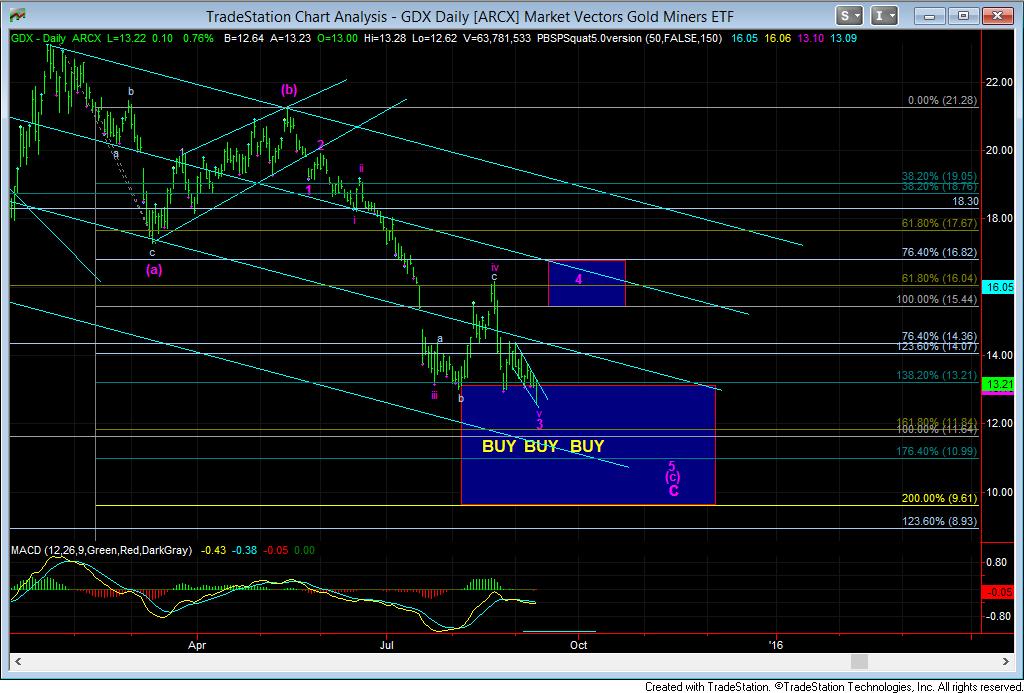This screenshot has height=693, width=1024.
Task: Click the yellow -0.43 MACD value
Action: (213, 551)
